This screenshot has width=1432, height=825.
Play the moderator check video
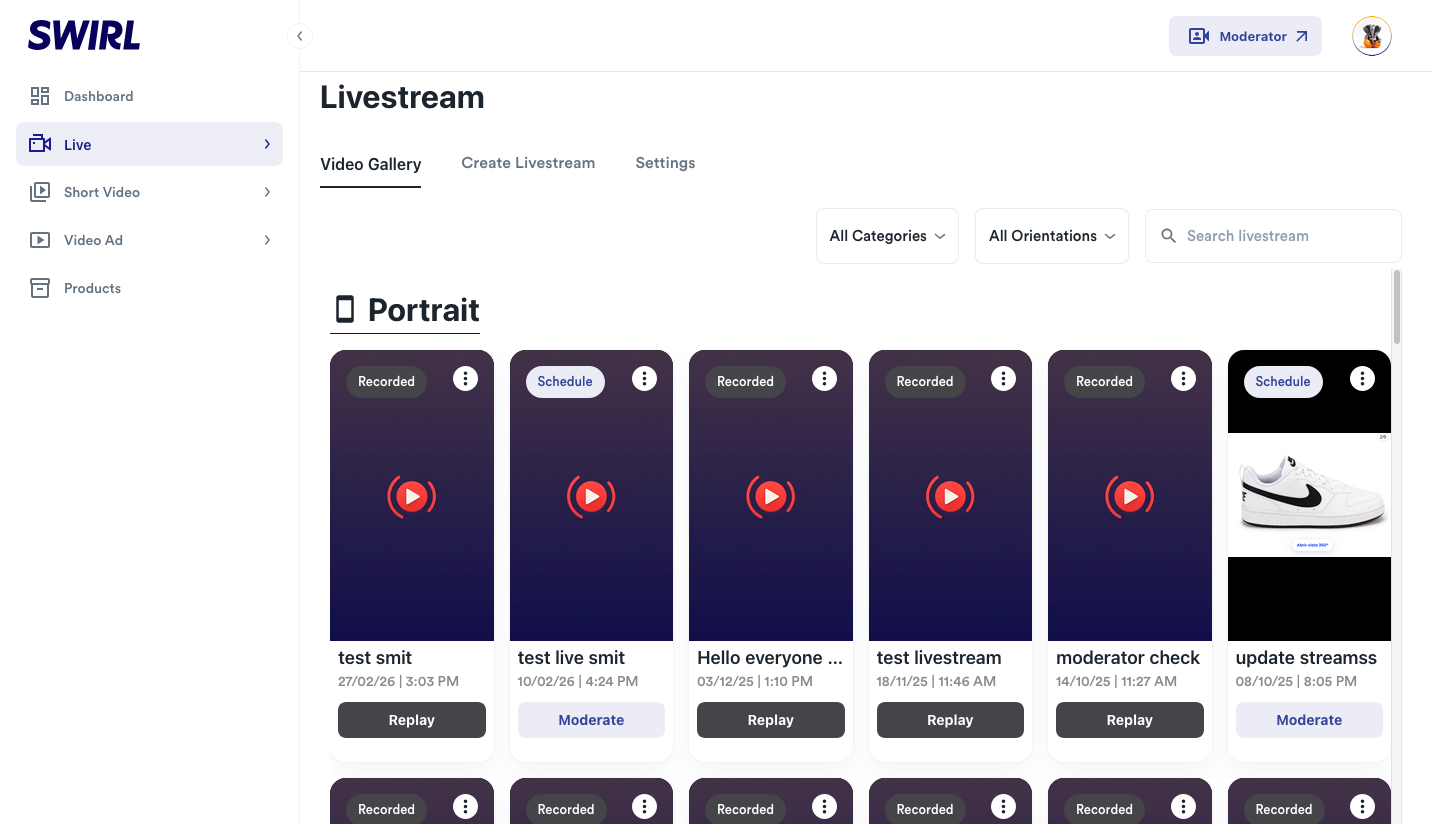pos(1130,496)
